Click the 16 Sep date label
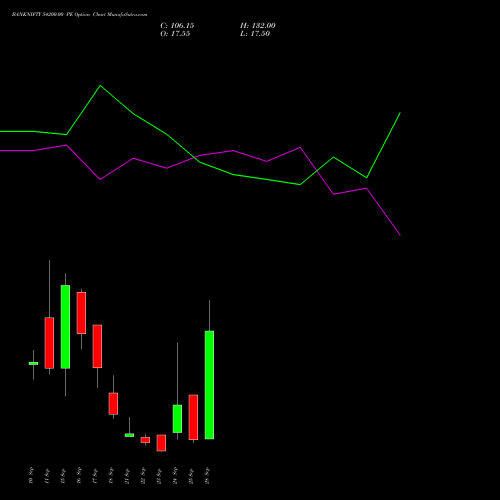 point(79,476)
